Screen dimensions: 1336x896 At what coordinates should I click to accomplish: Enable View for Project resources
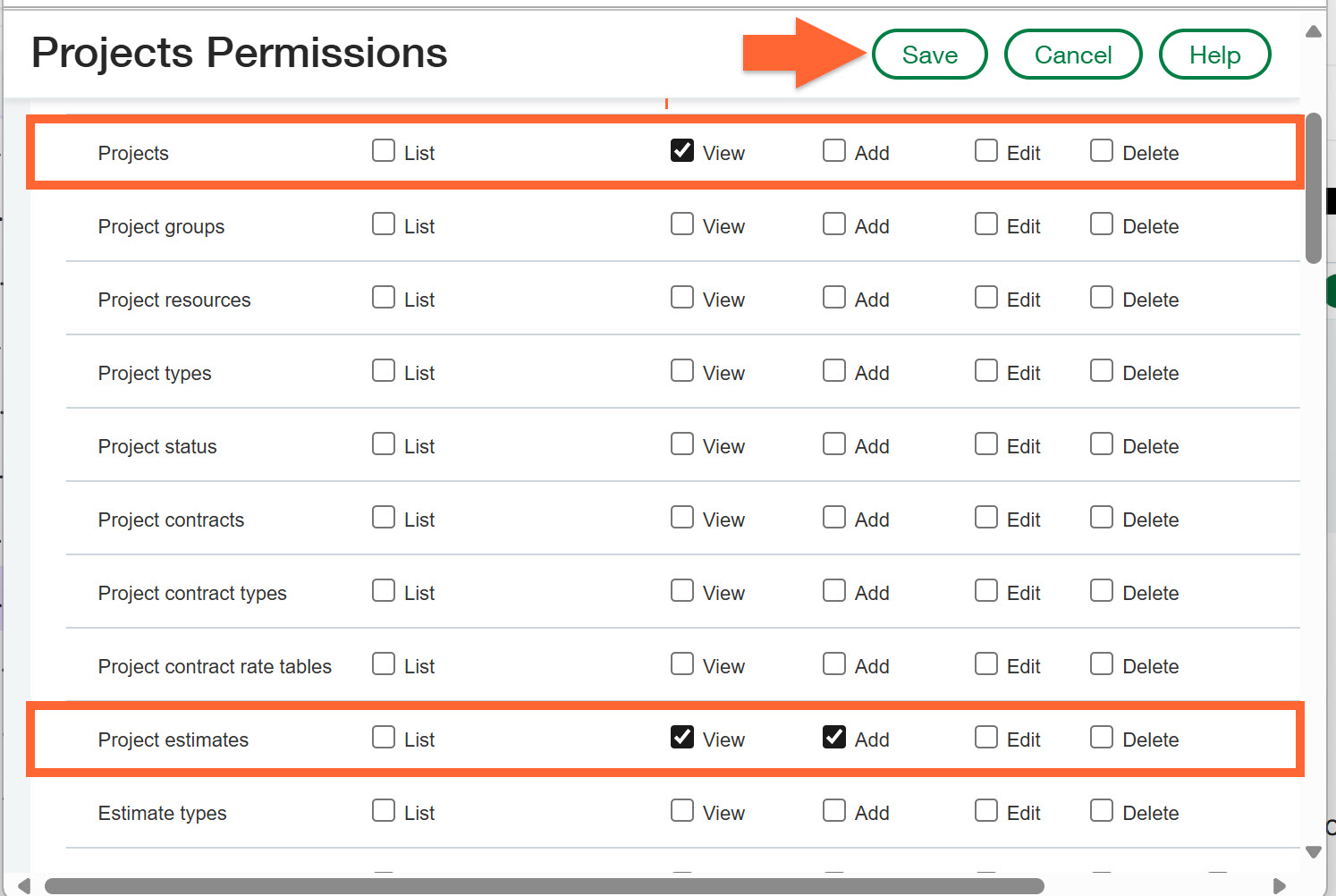pyautogui.click(x=682, y=297)
